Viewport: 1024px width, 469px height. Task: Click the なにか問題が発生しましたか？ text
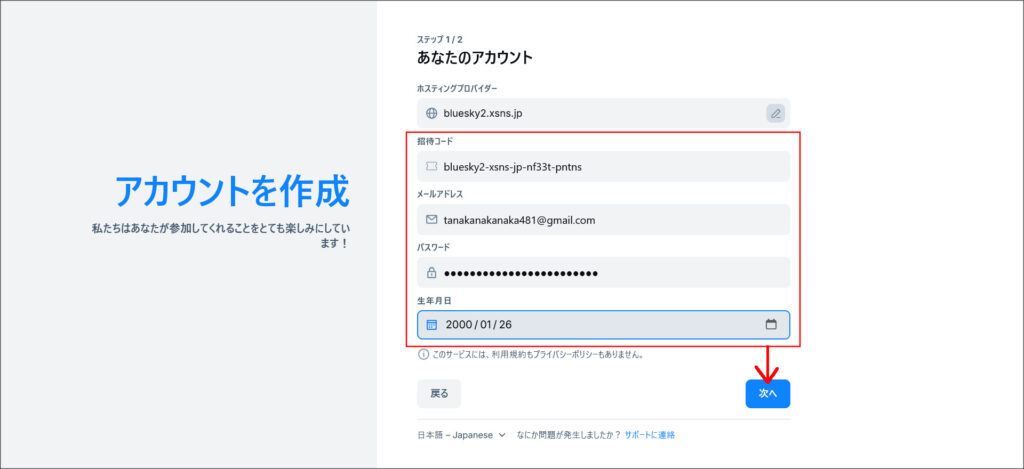pos(568,435)
